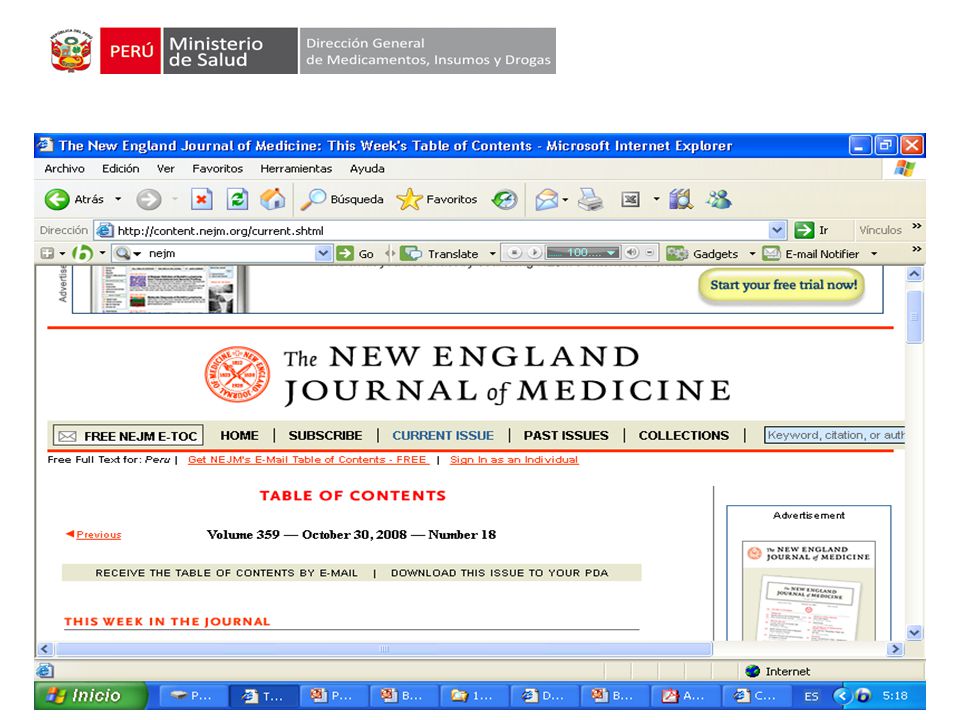Go to HOME on NEJM navigation
The height and width of the screenshot is (720, 960).
click(x=239, y=435)
